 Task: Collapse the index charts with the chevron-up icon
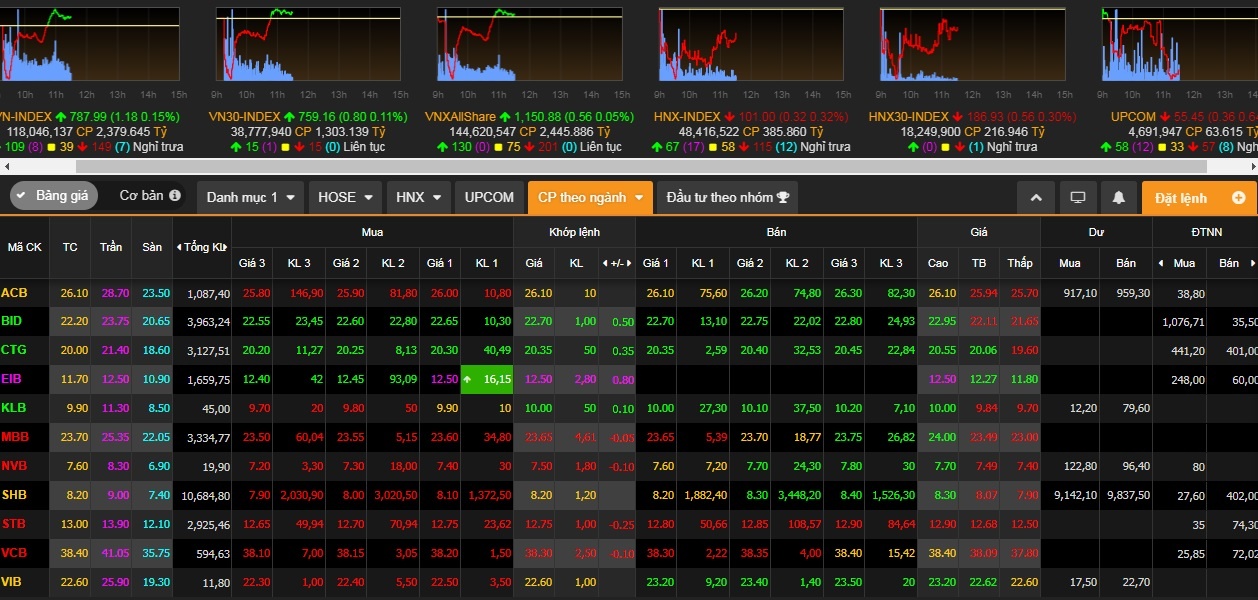pos(1036,197)
